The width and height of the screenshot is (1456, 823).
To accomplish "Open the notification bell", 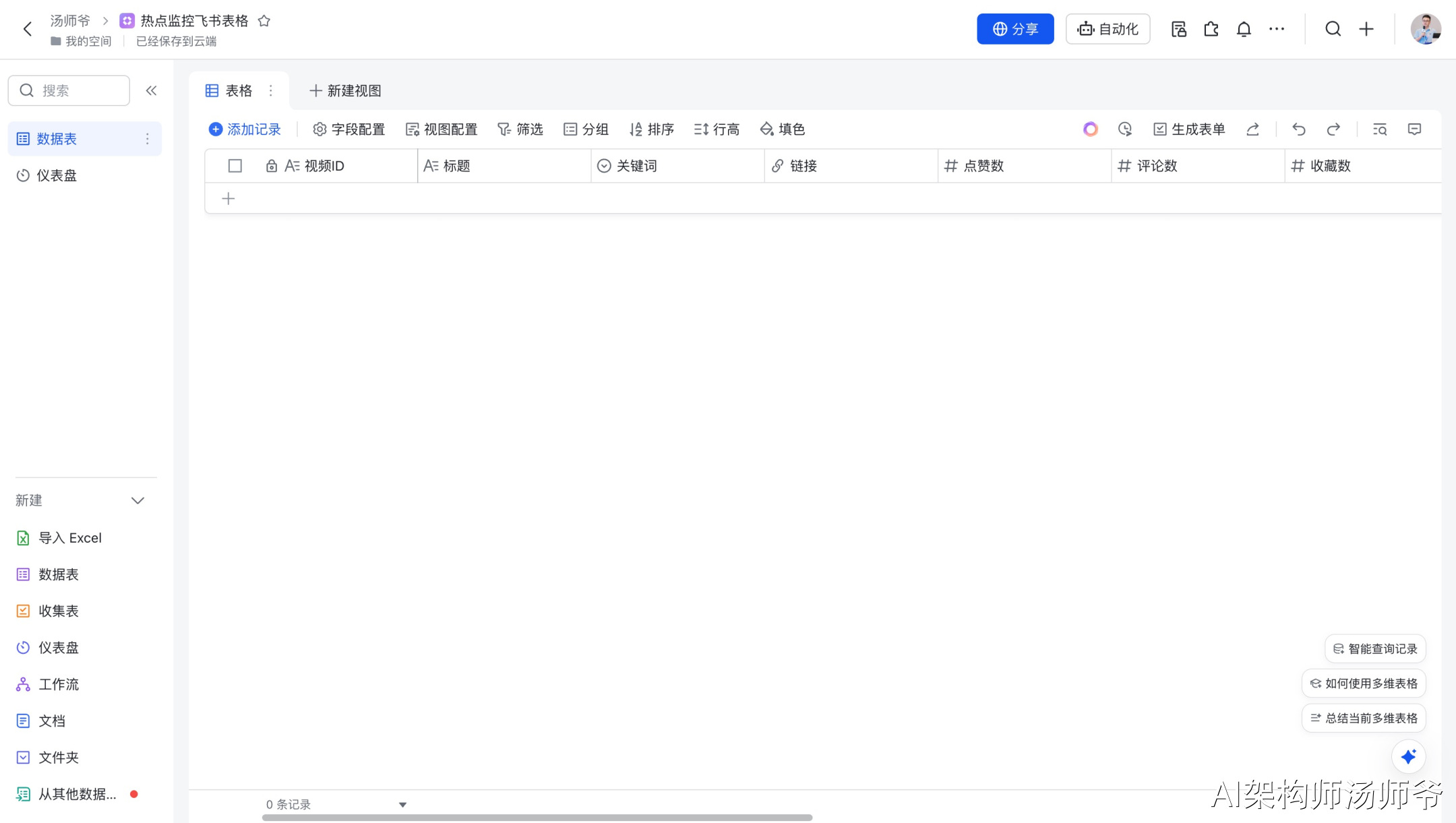I will pos(1244,29).
